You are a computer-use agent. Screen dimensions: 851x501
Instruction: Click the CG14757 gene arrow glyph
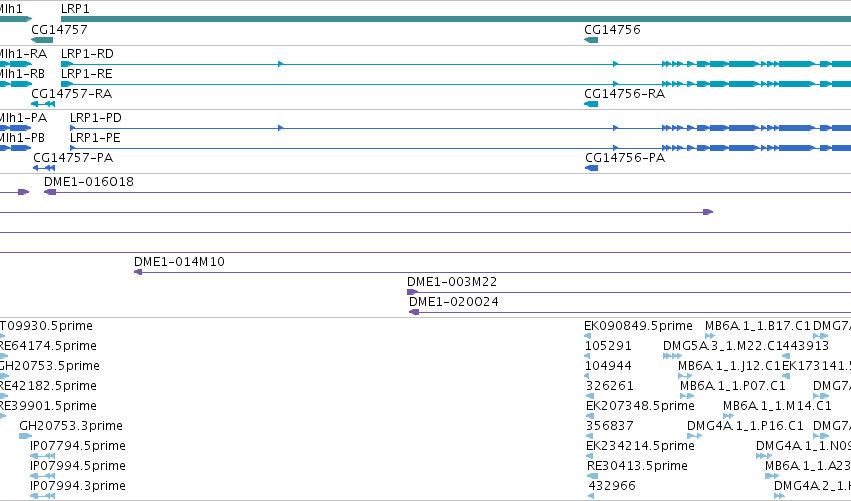pyautogui.click(x=42, y=40)
